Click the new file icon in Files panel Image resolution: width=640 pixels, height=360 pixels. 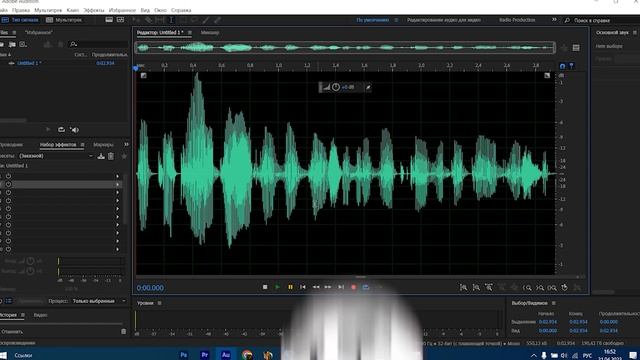click(x=23, y=44)
